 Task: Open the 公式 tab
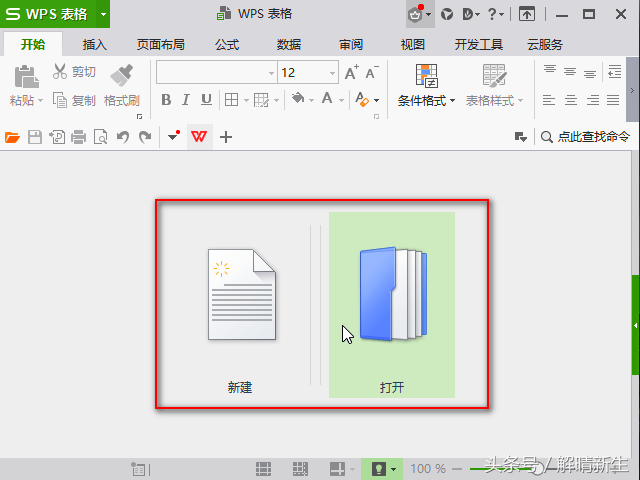click(227, 44)
